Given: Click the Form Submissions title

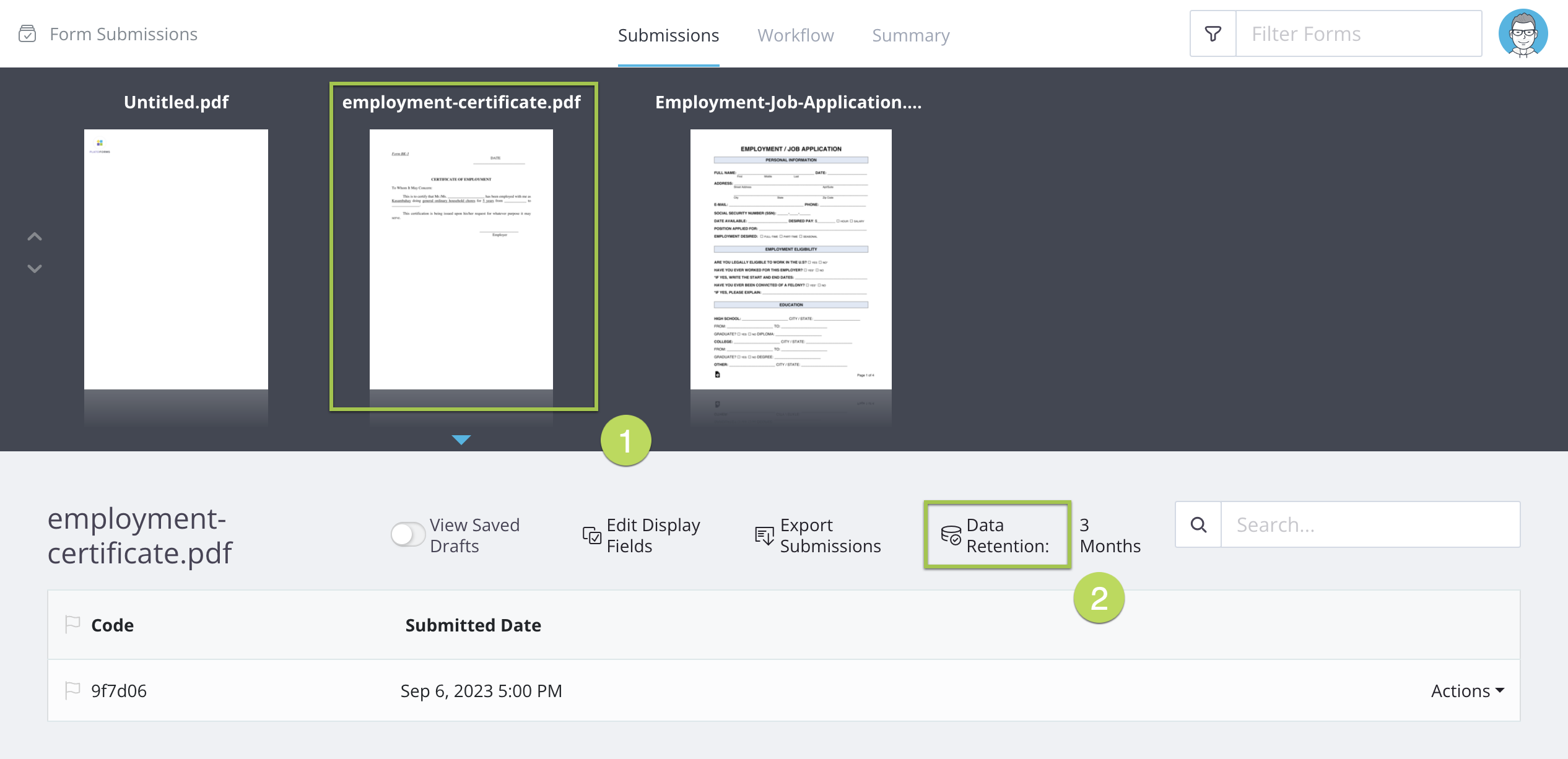Looking at the screenshot, I should point(123,33).
